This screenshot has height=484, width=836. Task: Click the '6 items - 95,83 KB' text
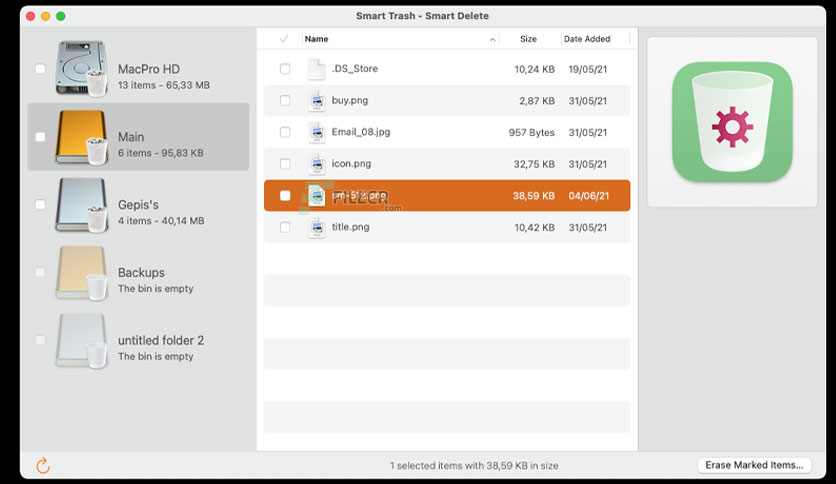pyautogui.click(x=160, y=153)
